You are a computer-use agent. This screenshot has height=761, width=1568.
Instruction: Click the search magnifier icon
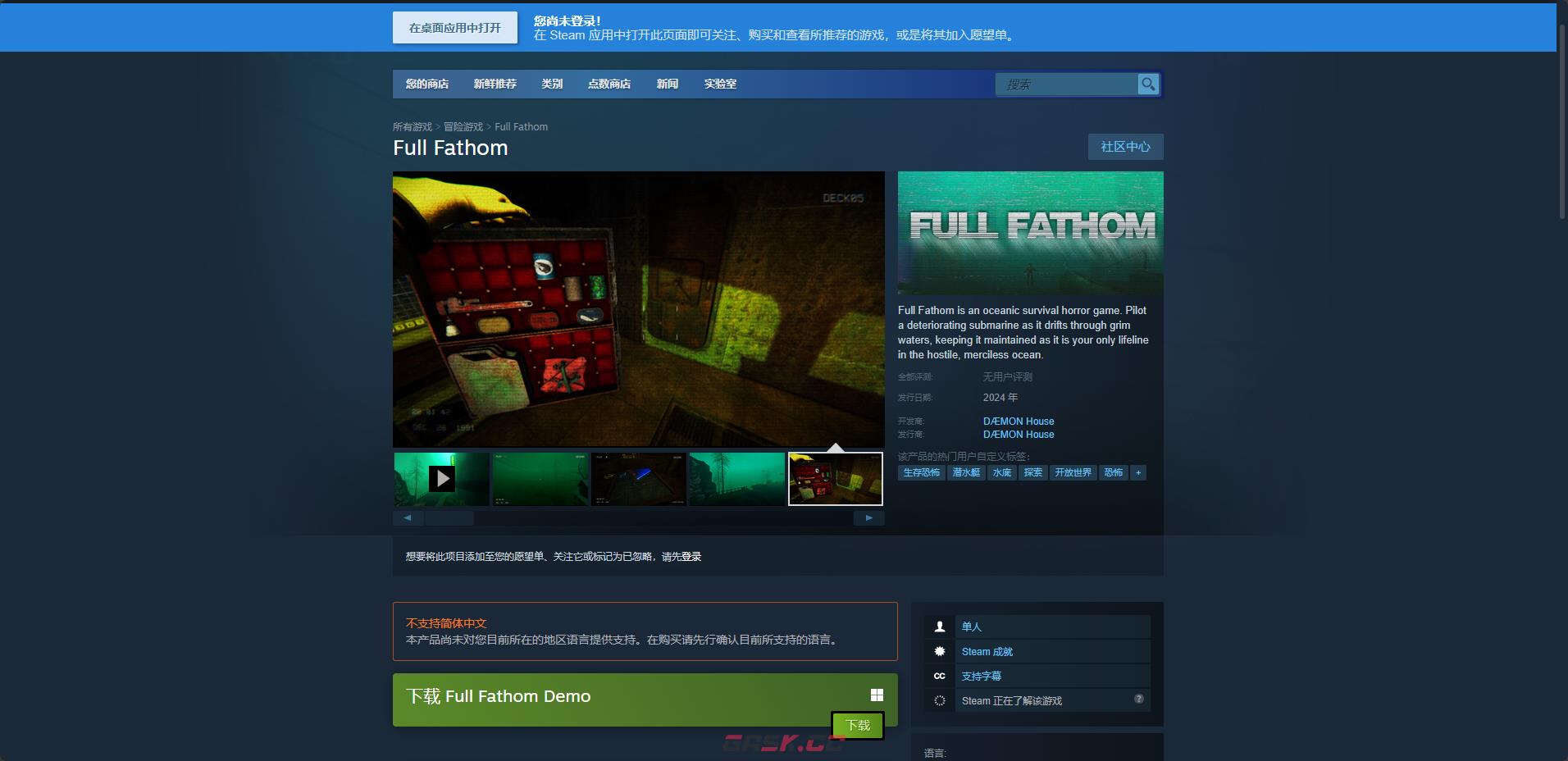1148,84
